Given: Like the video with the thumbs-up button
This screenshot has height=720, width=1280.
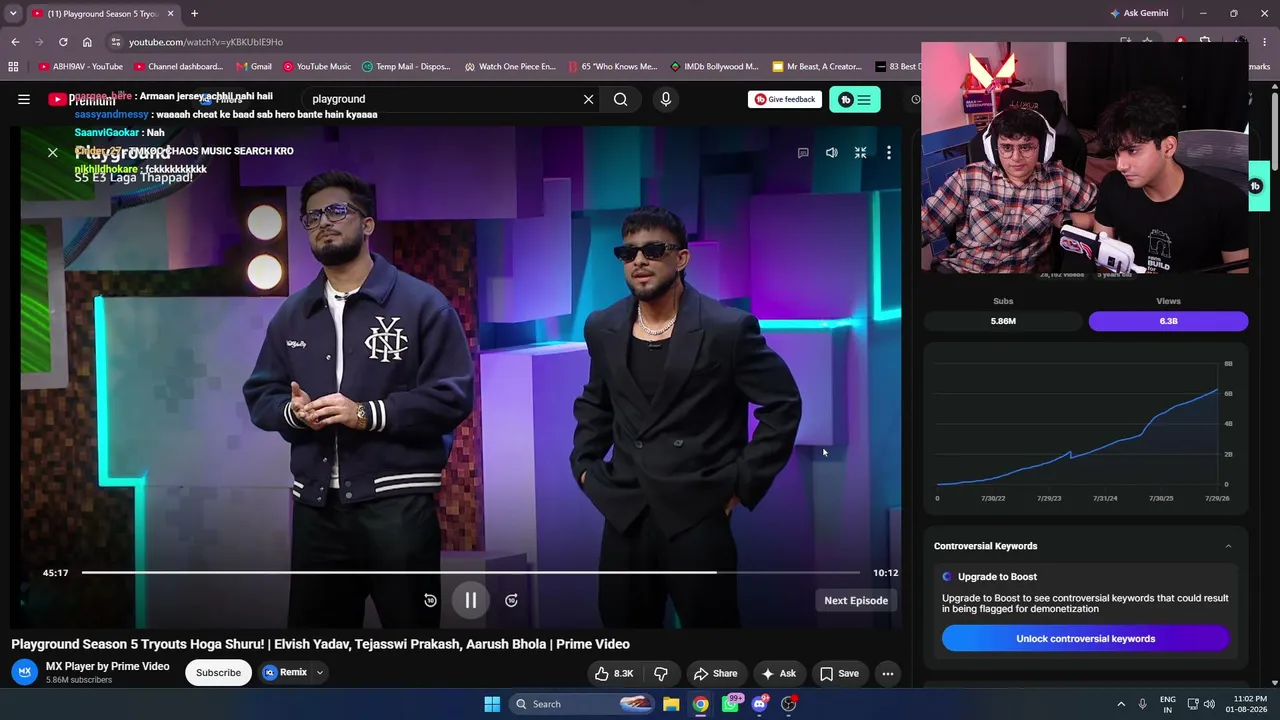Looking at the screenshot, I should click(613, 673).
